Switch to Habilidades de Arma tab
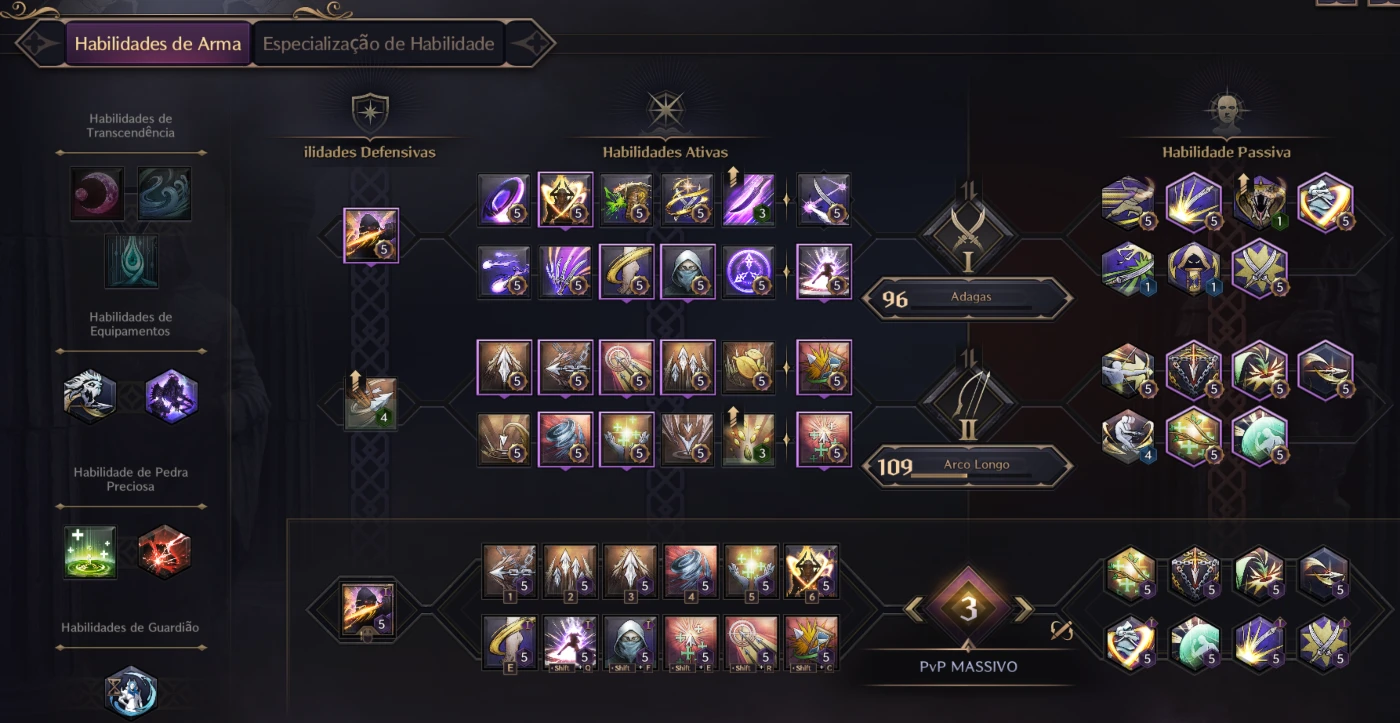Image resolution: width=1400 pixels, height=723 pixels. [x=158, y=44]
